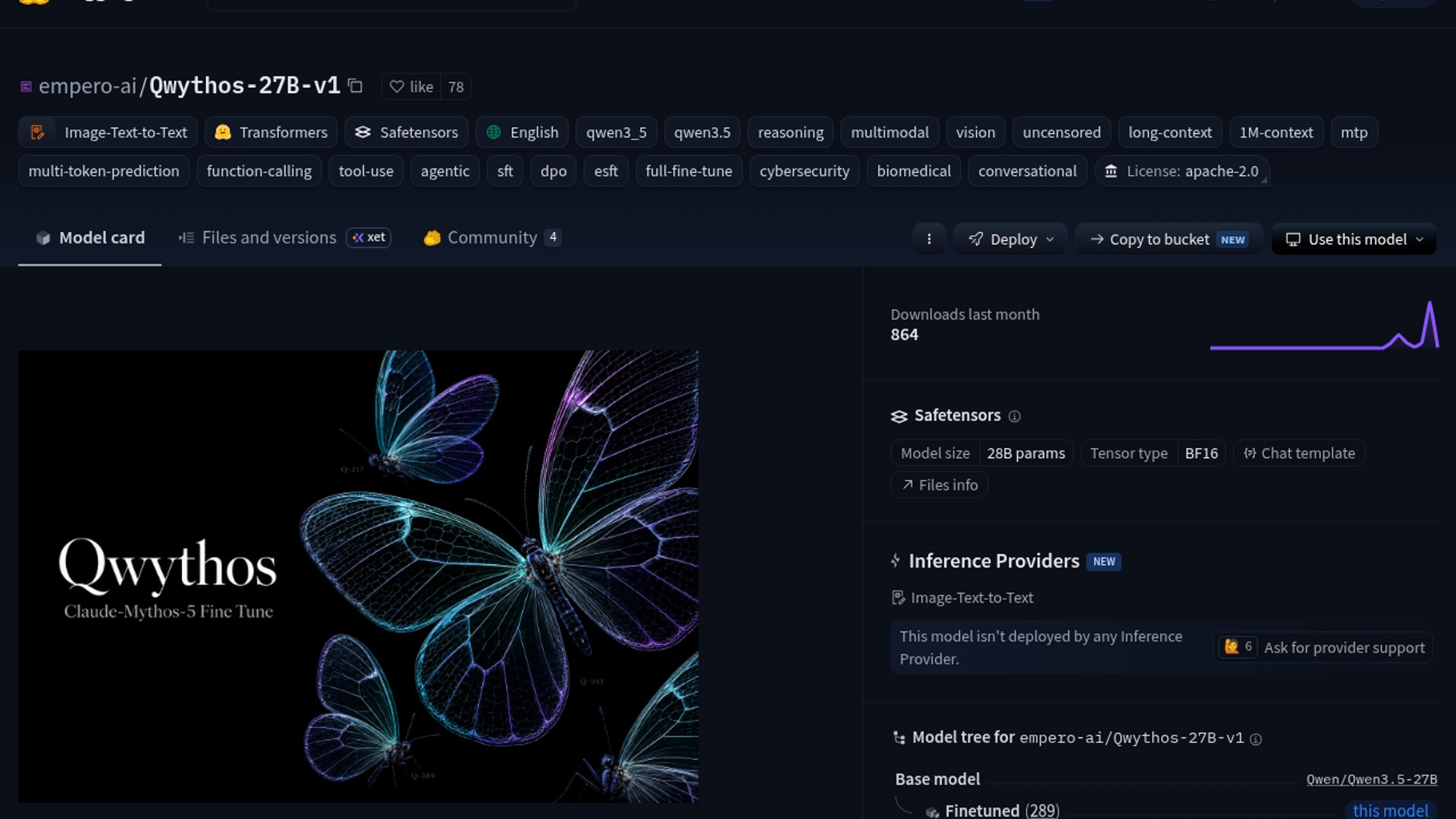The height and width of the screenshot is (819, 1456).
Task: Open the Model tree info icon
Action: pyautogui.click(x=1256, y=739)
